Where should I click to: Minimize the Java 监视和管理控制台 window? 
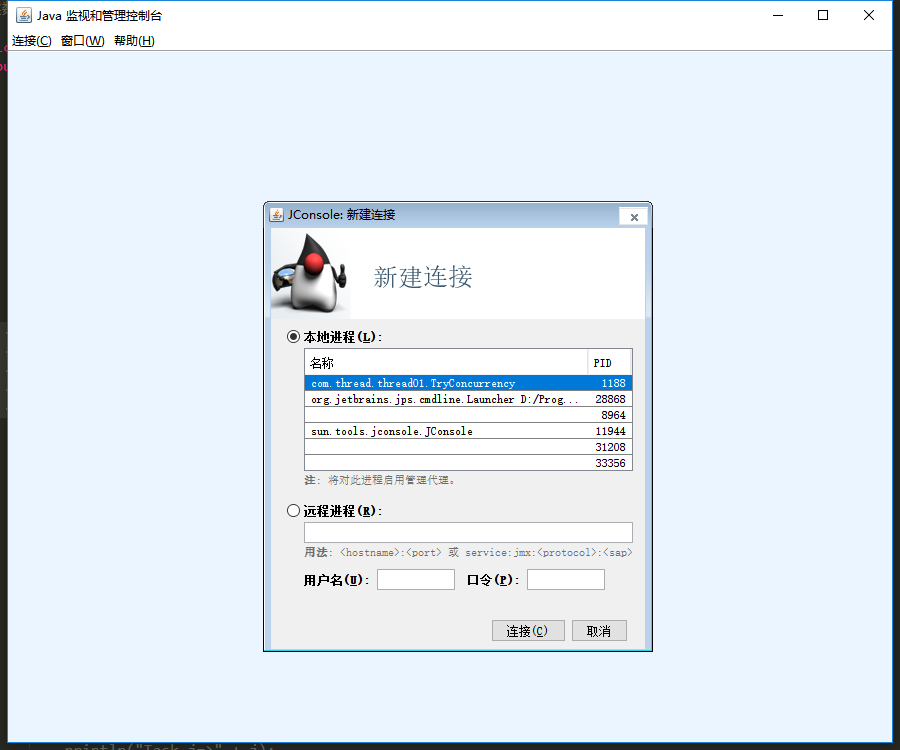[778, 15]
